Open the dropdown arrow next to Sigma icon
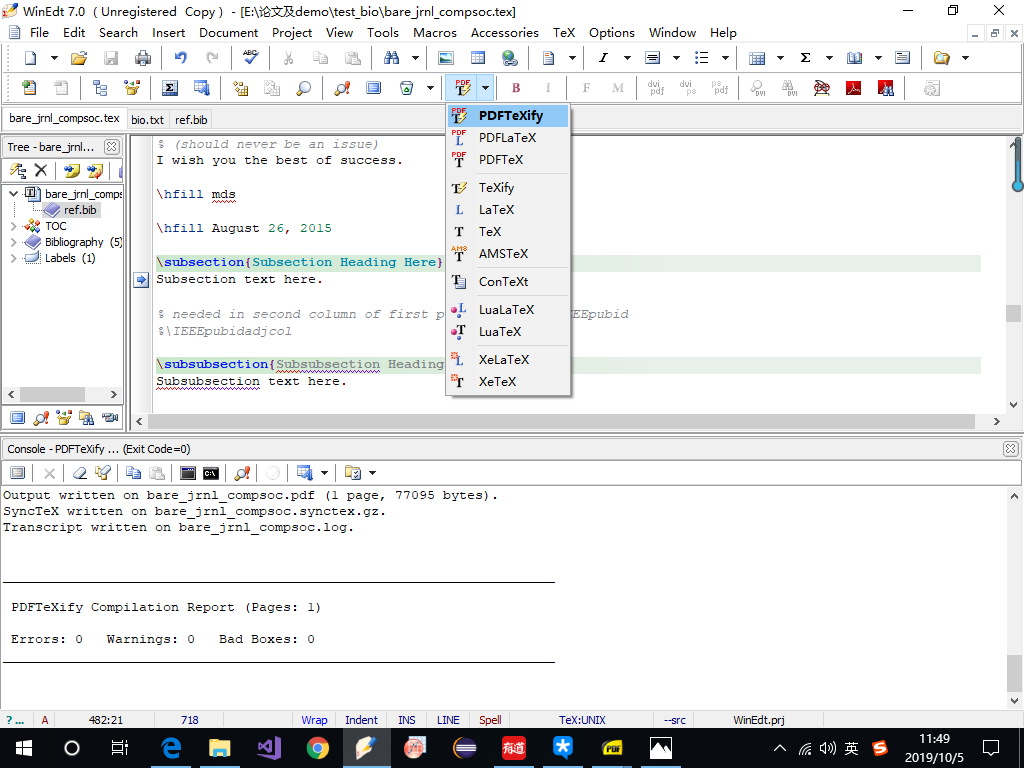The width and height of the screenshot is (1024, 768). [829, 58]
